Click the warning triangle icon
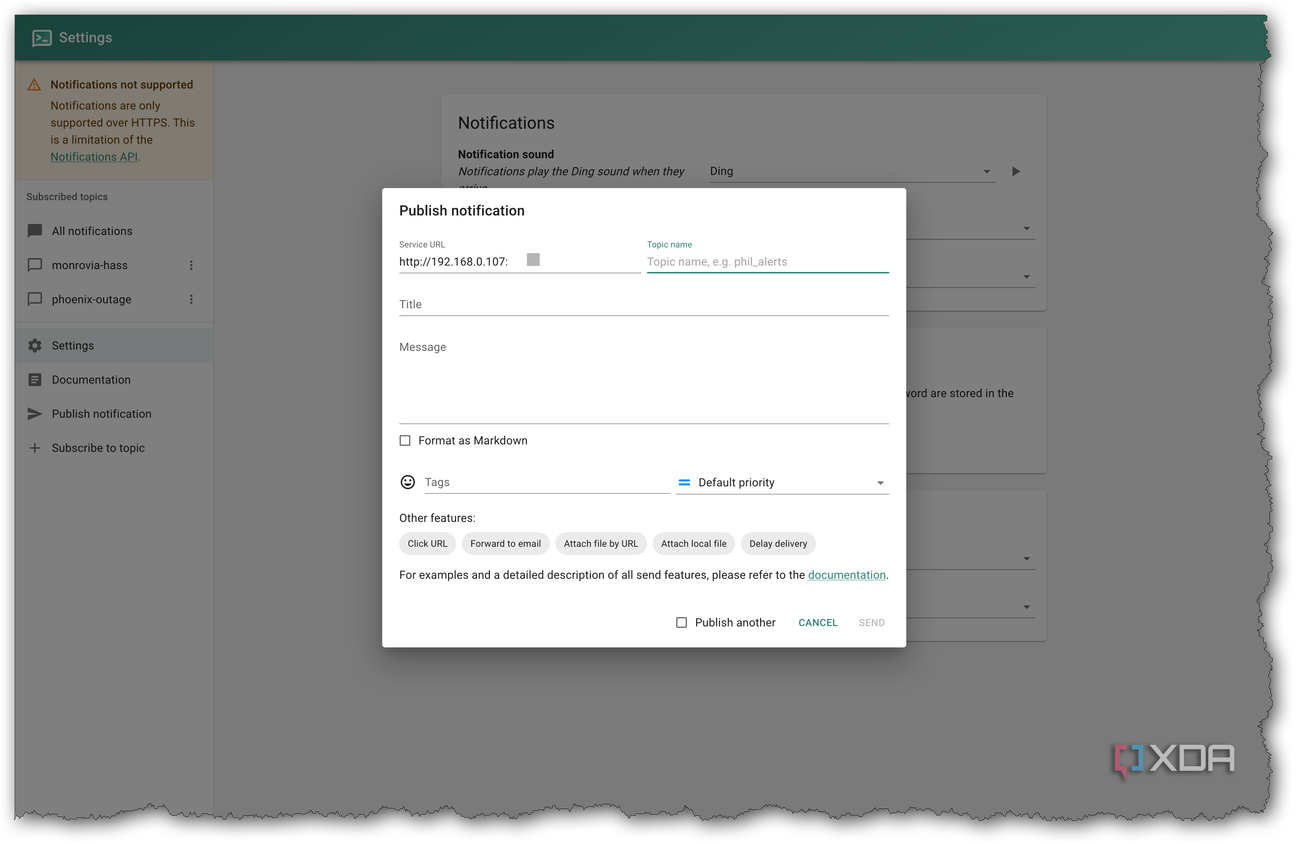 tap(34, 85)
